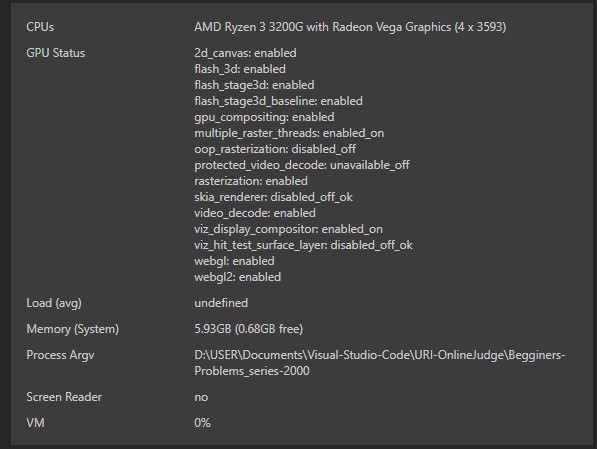The width and height of the screenshot is (597, 449).
Task: Click the 5.93GB memory value
Action: coord(249,329)
